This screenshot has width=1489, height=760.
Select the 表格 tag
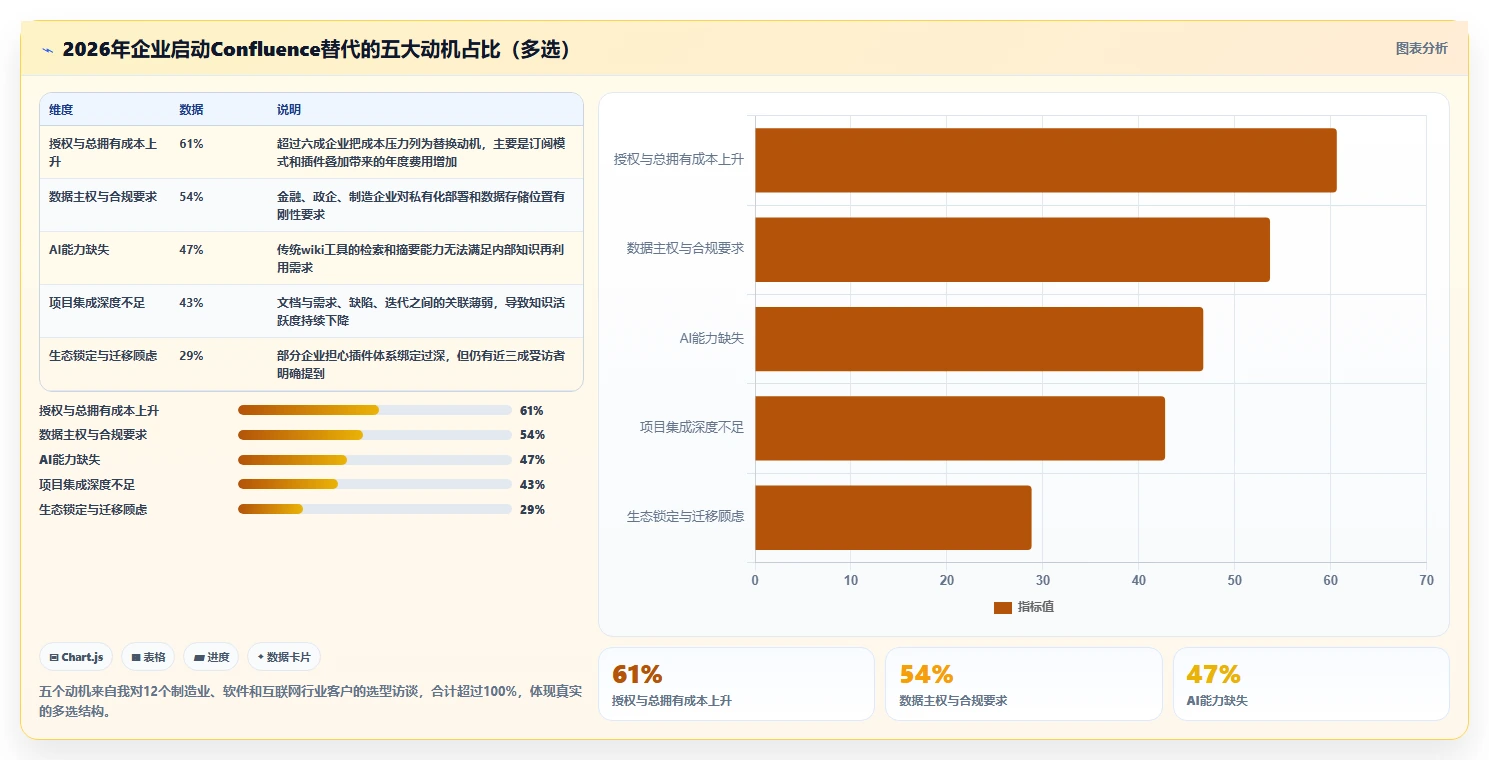[149, 657]
